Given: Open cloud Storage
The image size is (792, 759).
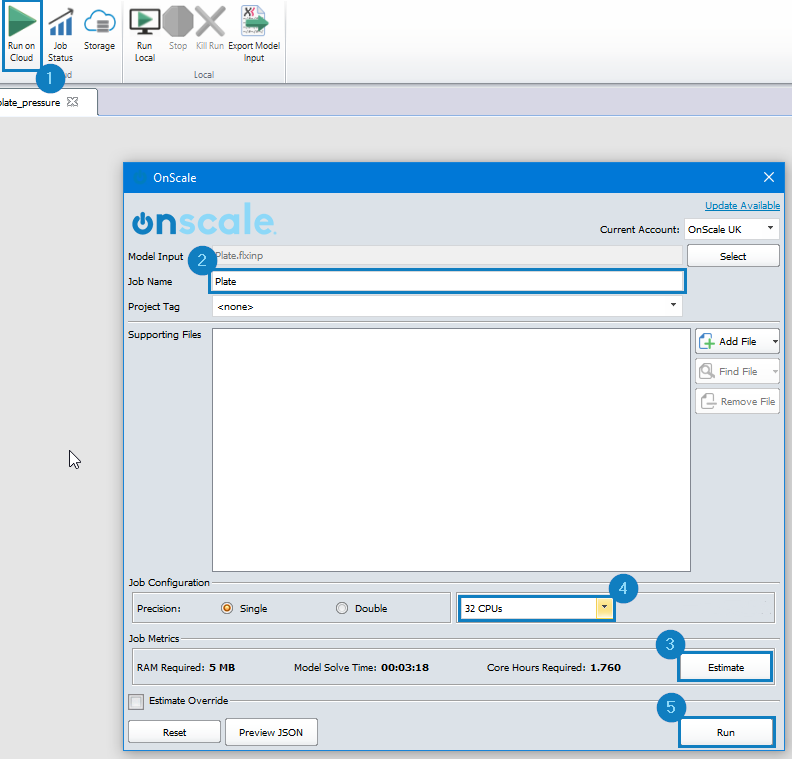Looking at the screenshot, I should [x=100, y=30].
